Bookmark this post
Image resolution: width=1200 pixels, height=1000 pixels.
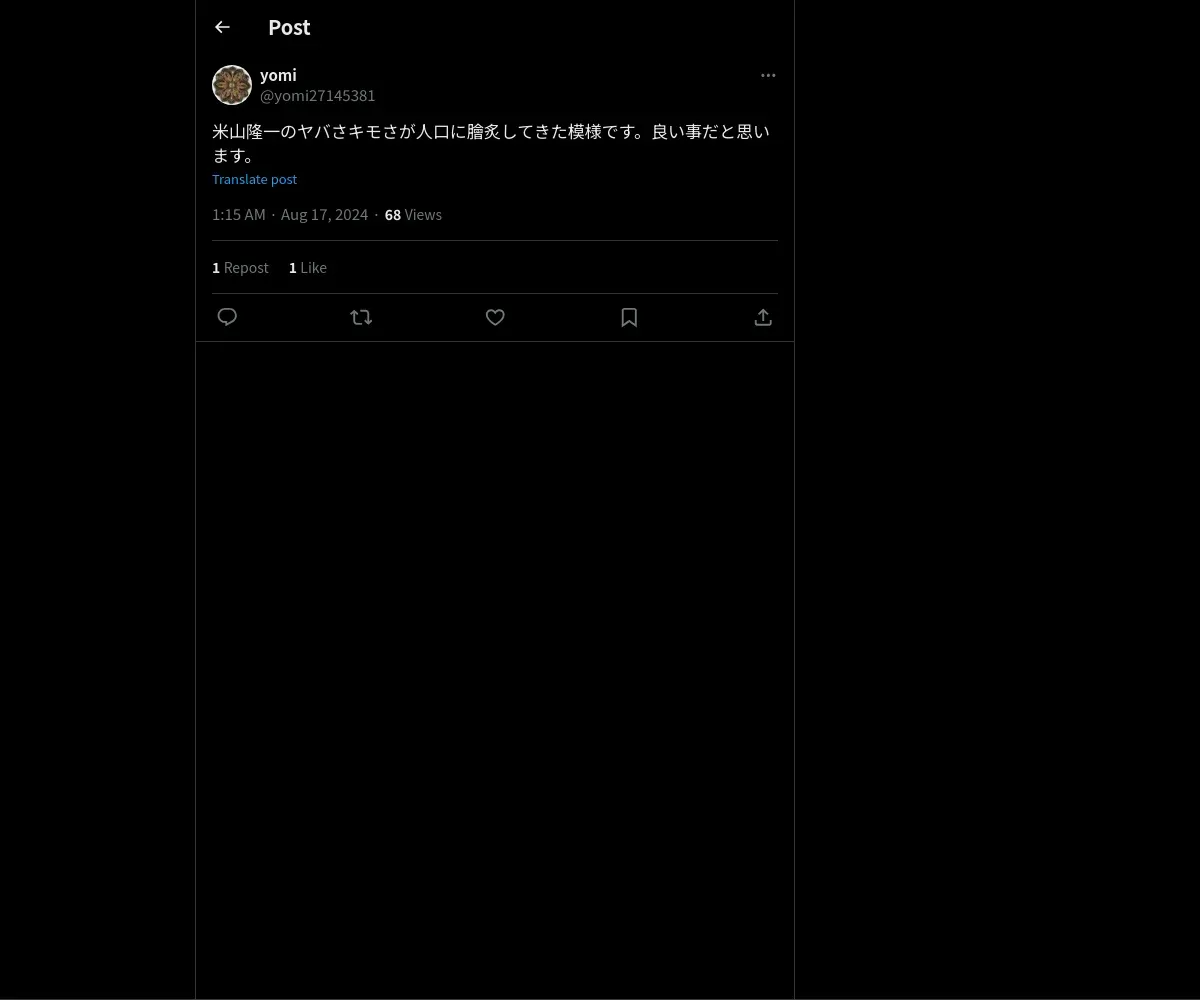(629, 317)
